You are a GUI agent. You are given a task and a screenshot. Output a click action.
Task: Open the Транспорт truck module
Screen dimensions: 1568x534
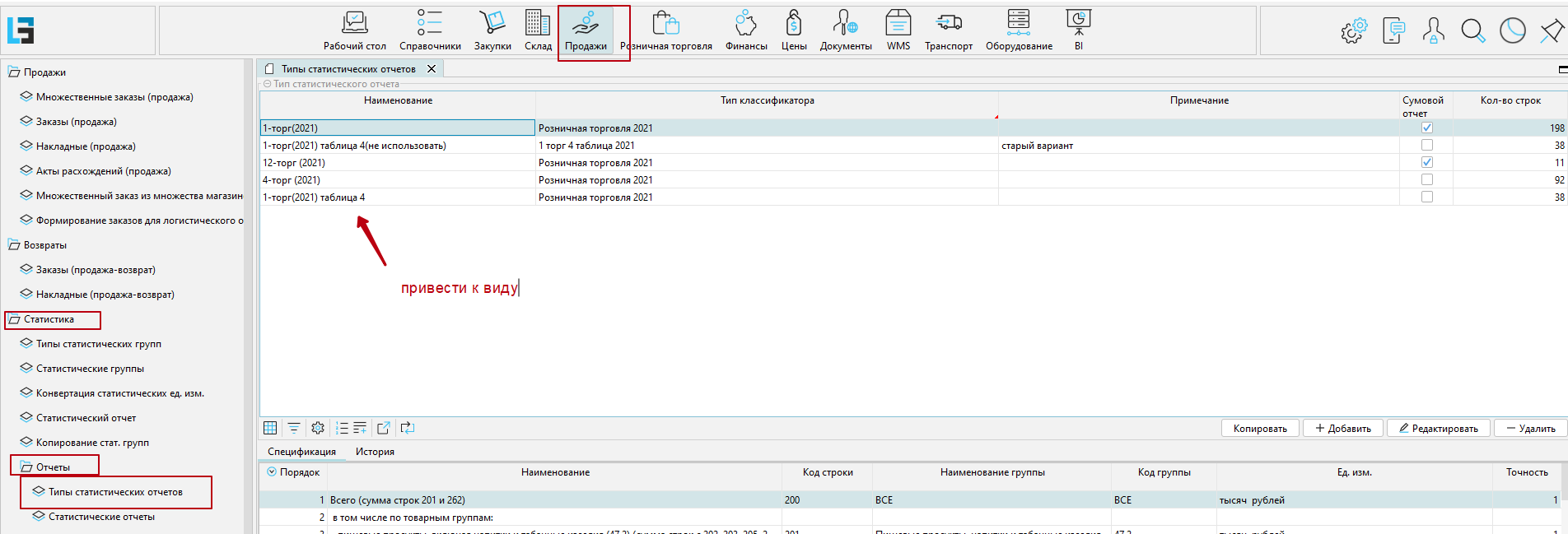tap(948, 30)
